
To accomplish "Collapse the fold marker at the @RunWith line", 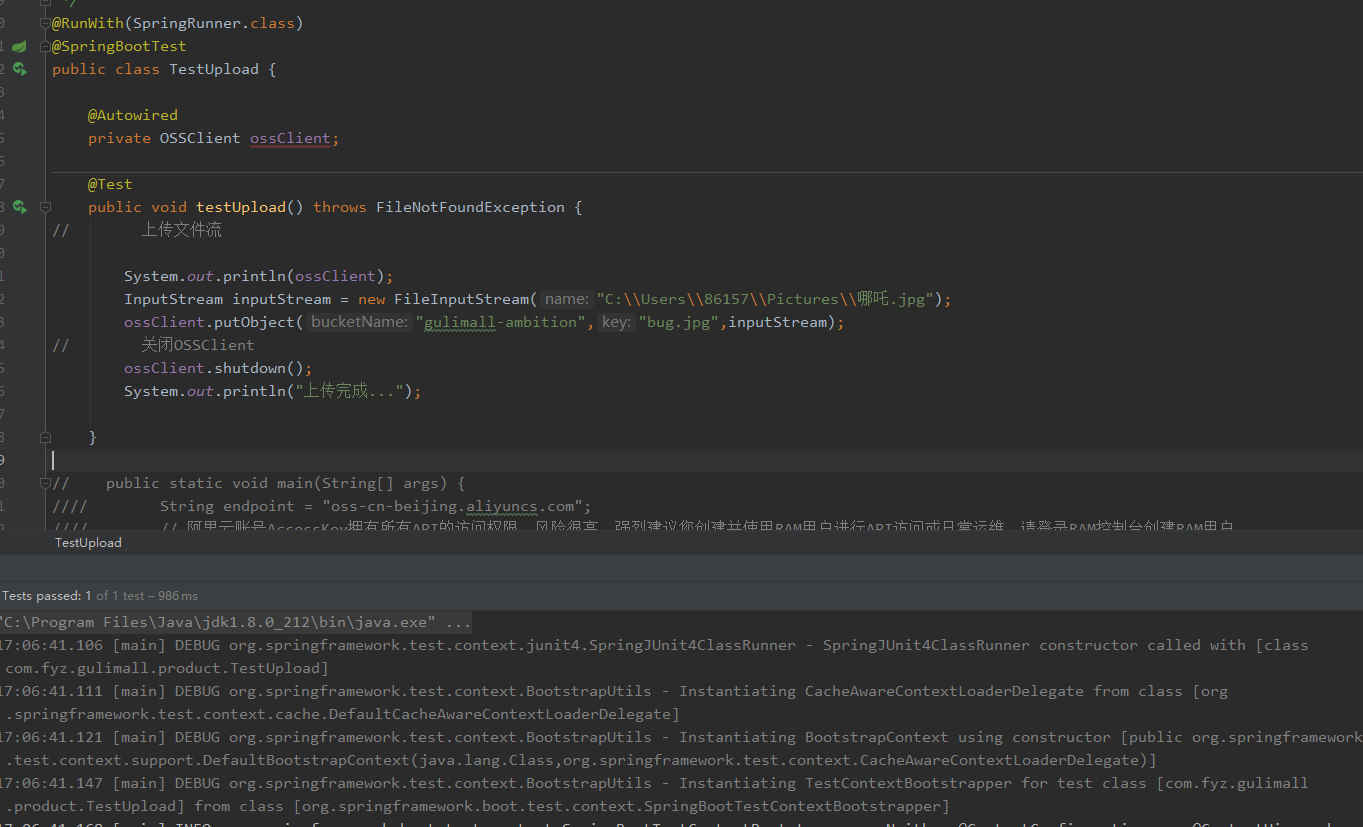I will [45, 23].
